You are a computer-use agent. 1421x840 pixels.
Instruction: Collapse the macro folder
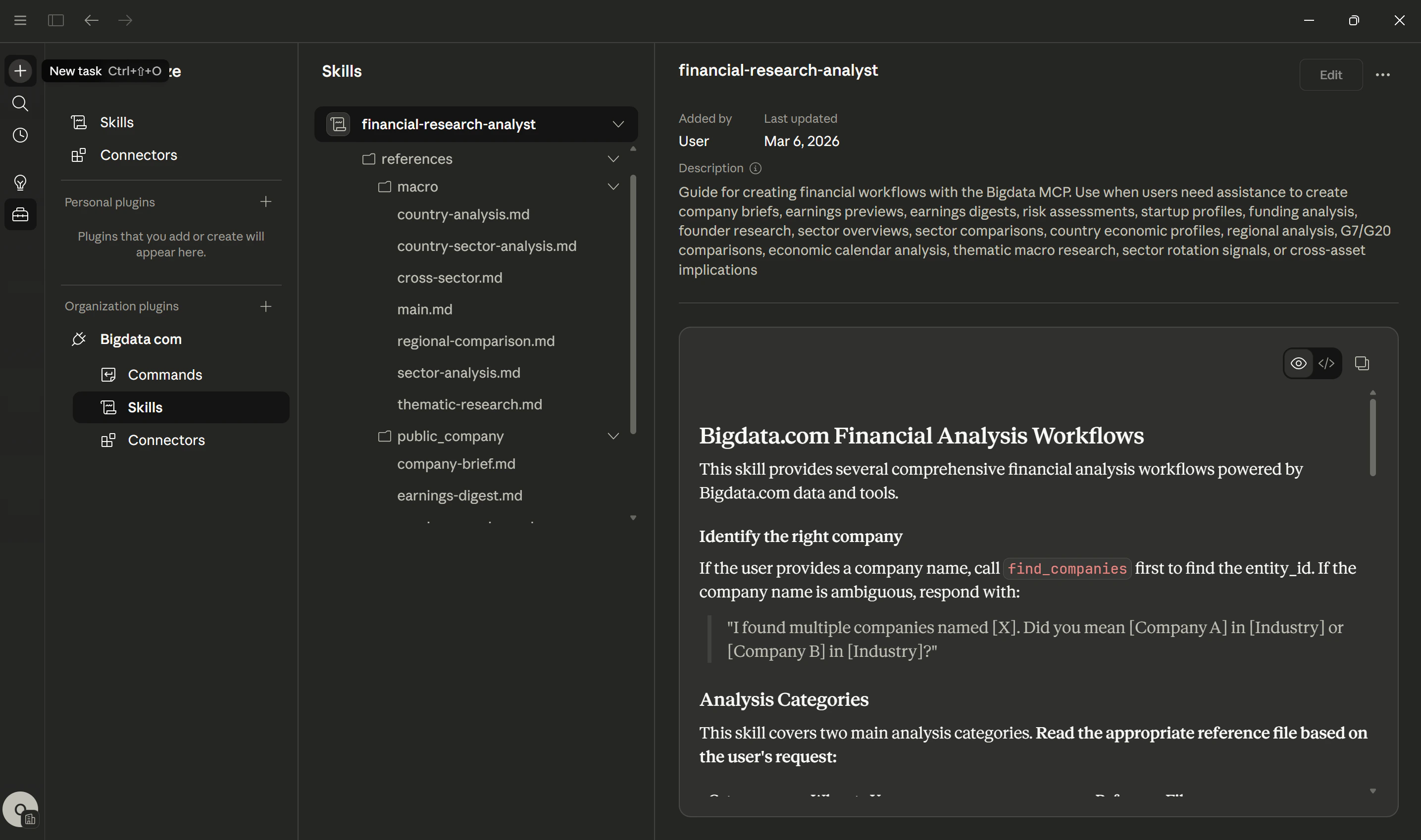tap(613, 186)
